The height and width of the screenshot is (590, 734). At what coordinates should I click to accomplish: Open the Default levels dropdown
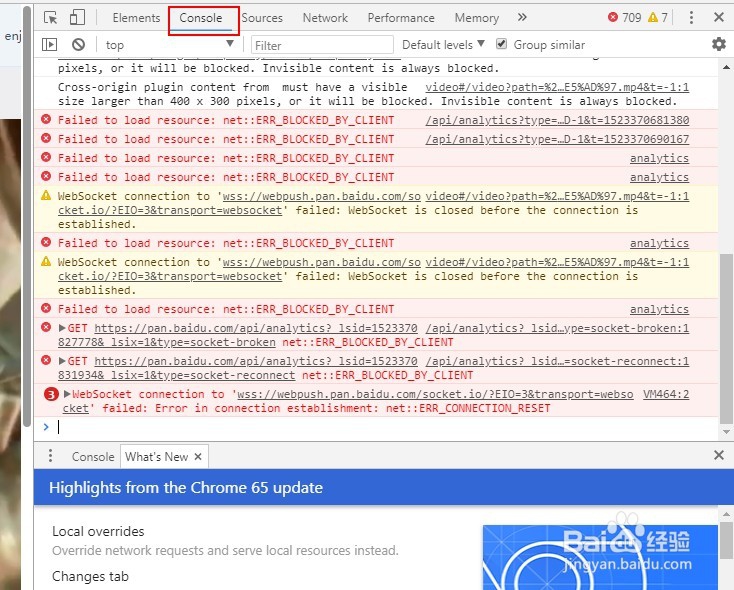[443, 45]
